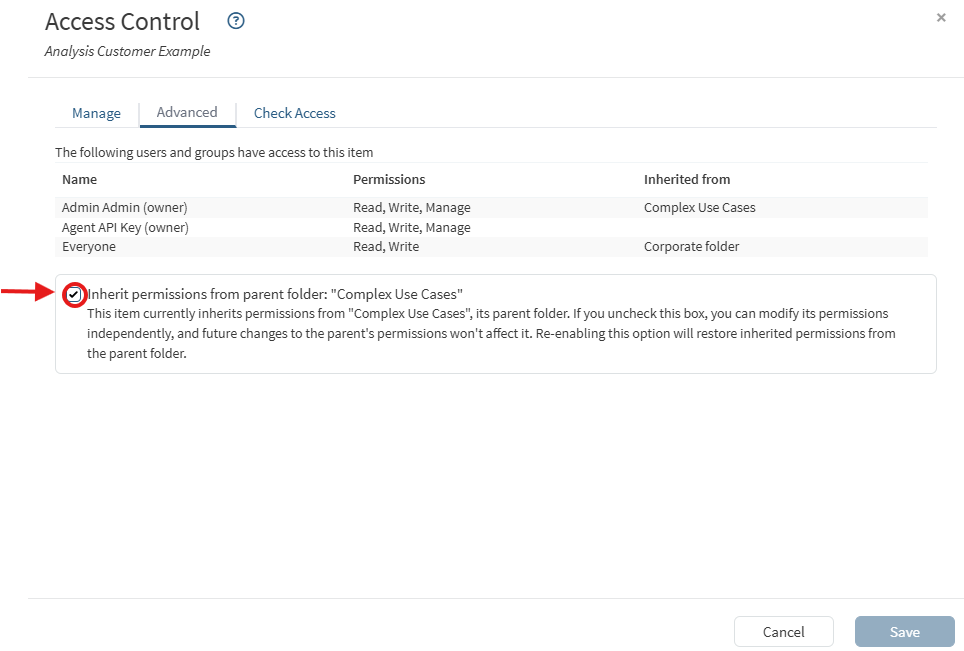964x651 pixels.
Task: Click Admin Admin's Read, Write, Manage cell
Action: tap(411, 208)
